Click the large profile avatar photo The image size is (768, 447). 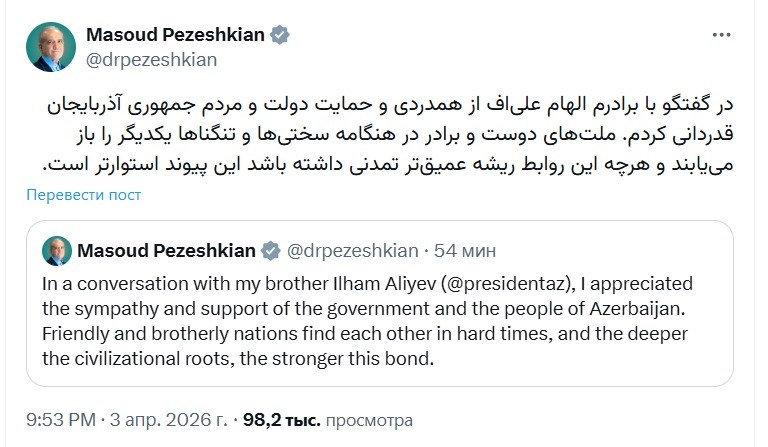pos(50,47)
